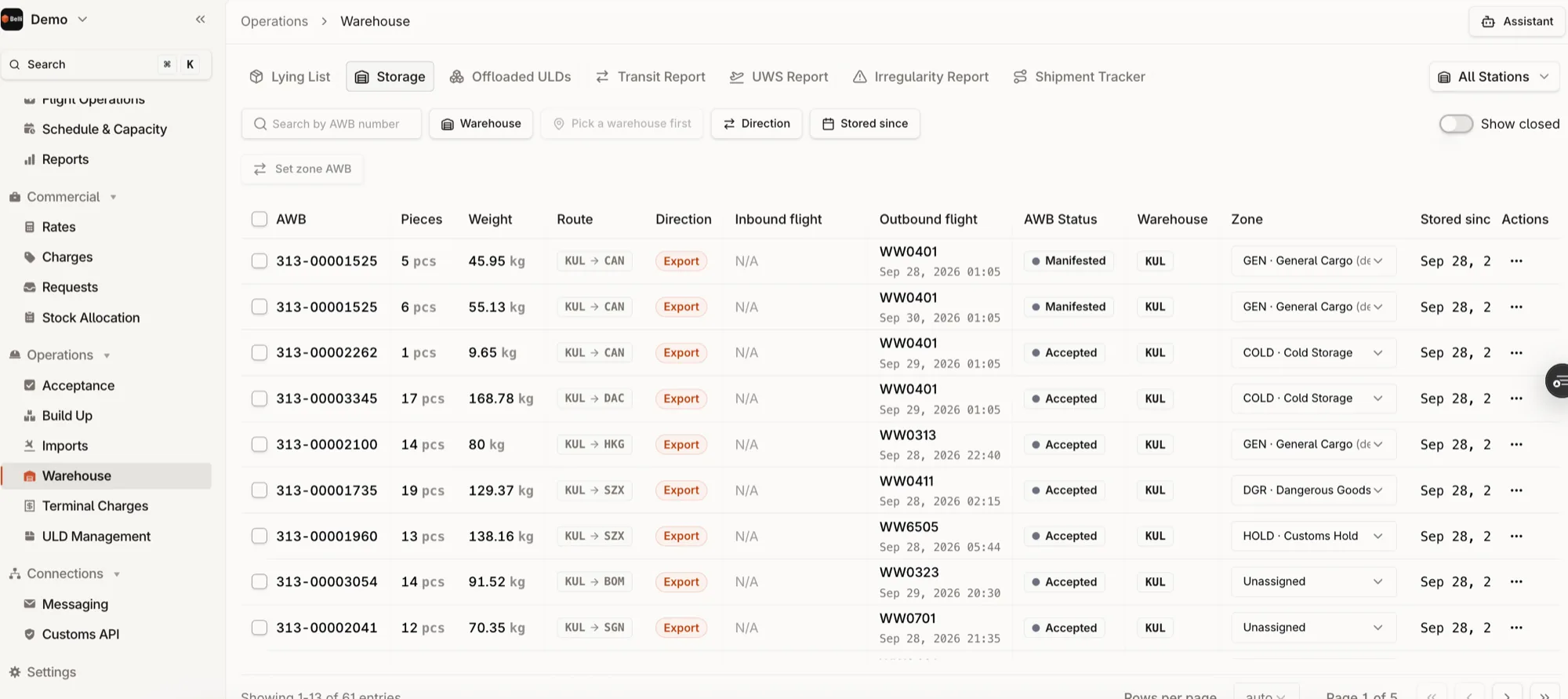Open actions menu for AWB 313-00002041
The height and width of the screenshot is (699, 1568).
[x=1516, y=628]
